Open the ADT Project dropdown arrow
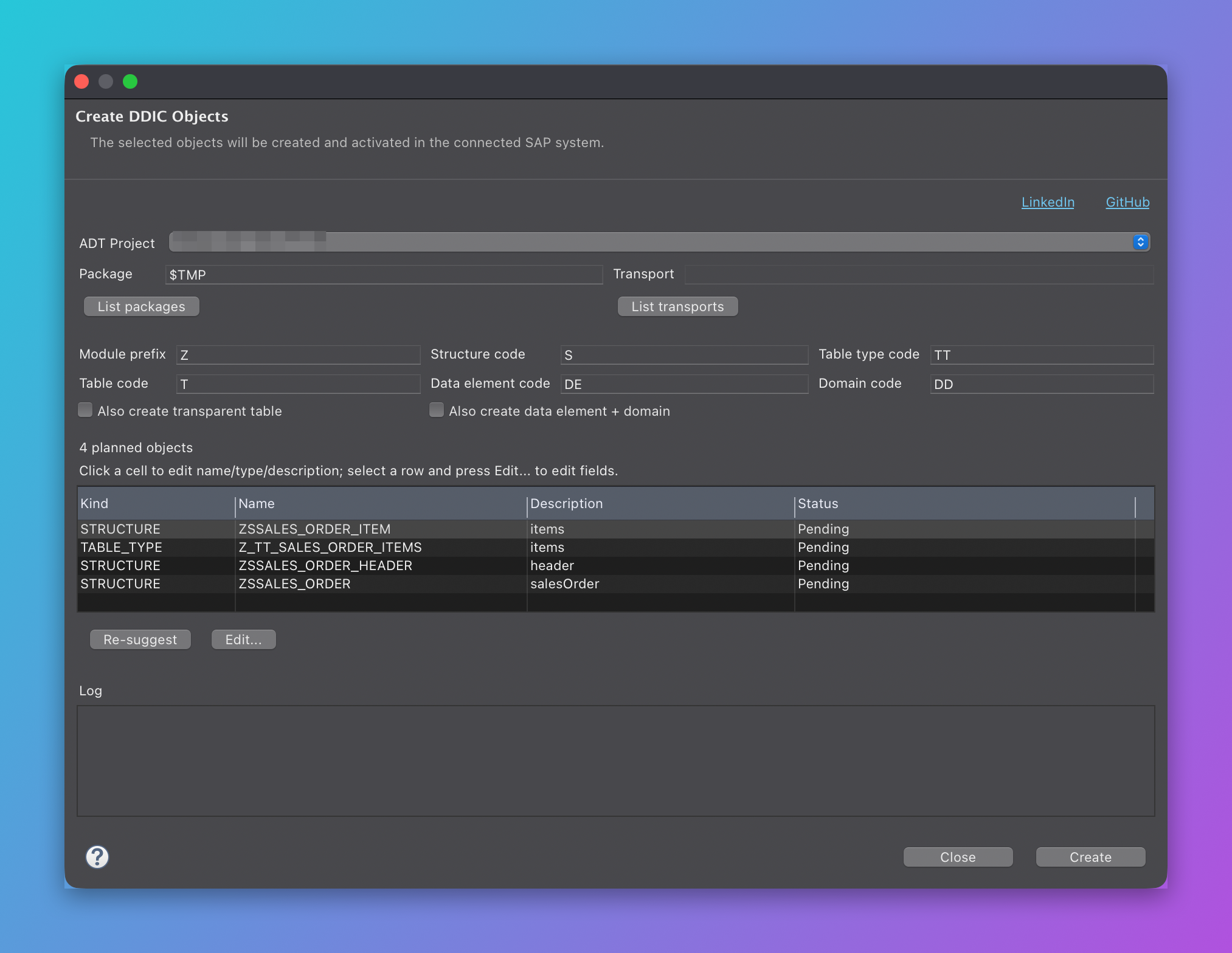The height and width of the screenshot is (953, 1232). [1140, 242]
